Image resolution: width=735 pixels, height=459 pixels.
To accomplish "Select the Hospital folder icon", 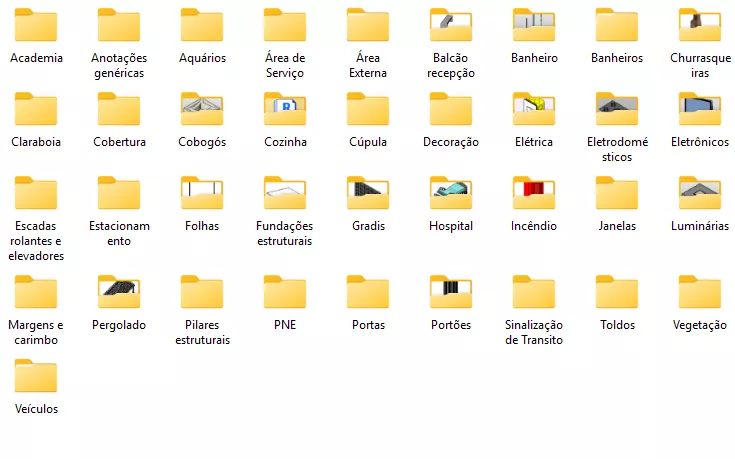I will tap(451, 194).
